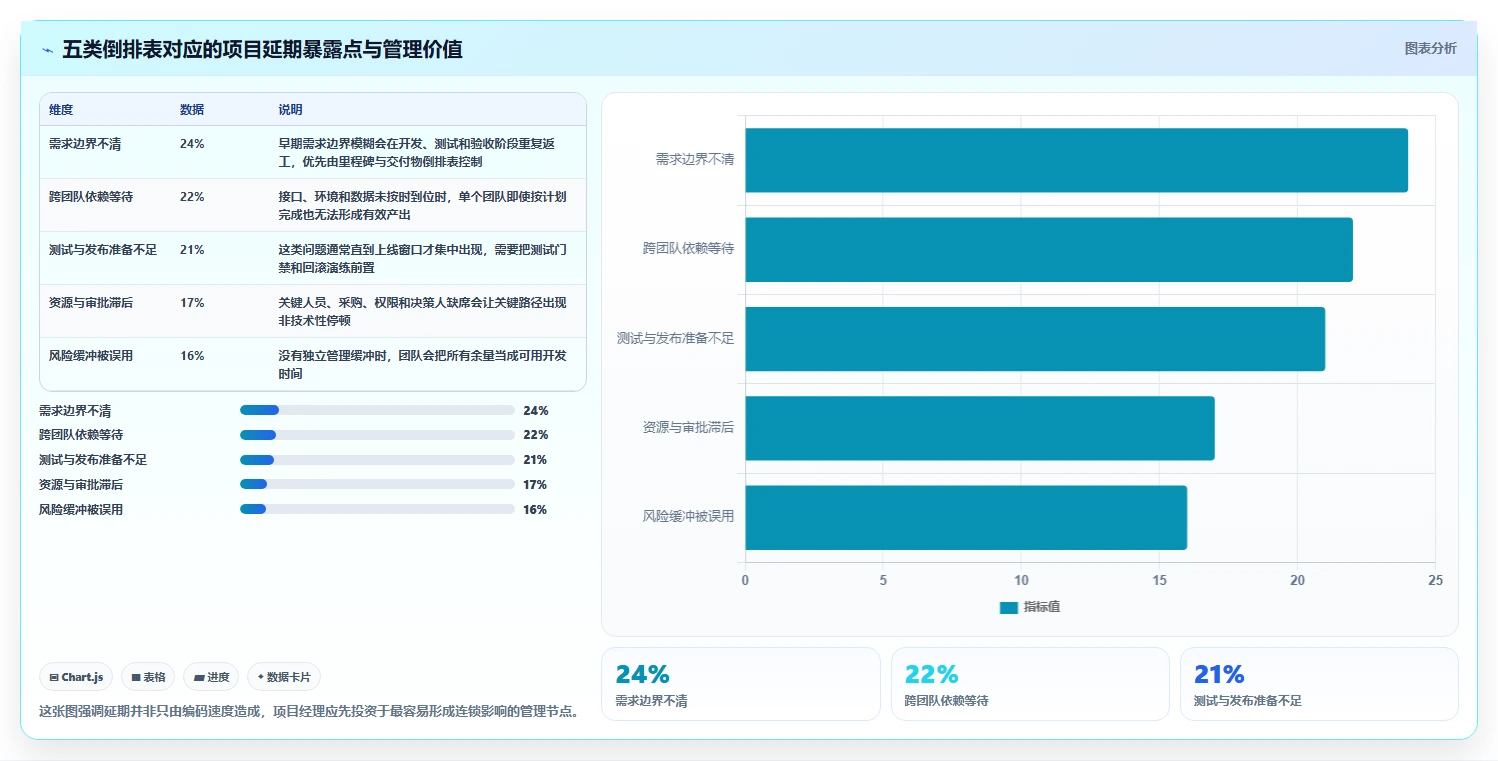Viewport: 1498px width, 761px height.
Task: Select the 测试与发布准备不足 bar in the chart
Action: [1035, 339]
